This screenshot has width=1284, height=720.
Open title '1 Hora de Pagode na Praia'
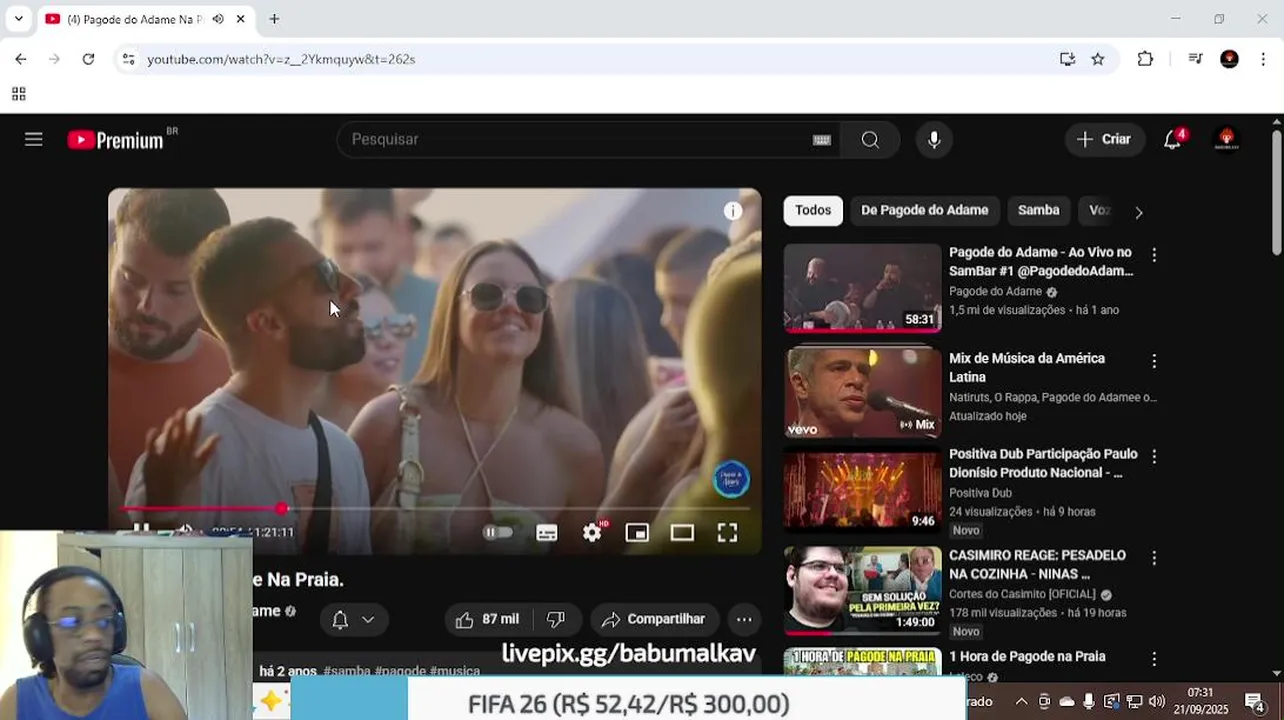point(1027,657)
